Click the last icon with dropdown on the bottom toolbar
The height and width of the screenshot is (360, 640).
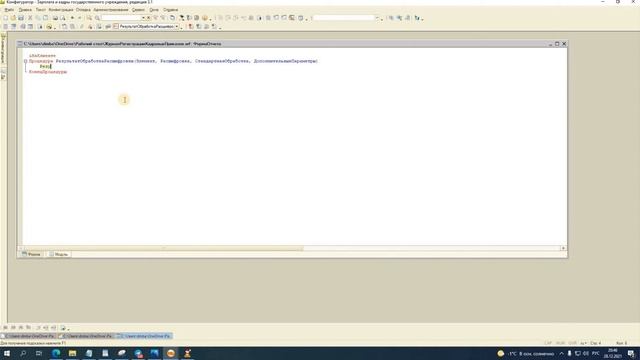[x=64, y=328]
